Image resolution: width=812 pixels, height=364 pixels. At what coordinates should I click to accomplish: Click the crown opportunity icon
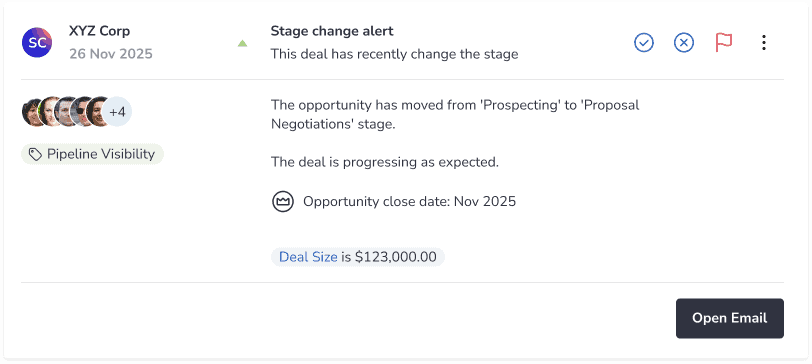283,201
